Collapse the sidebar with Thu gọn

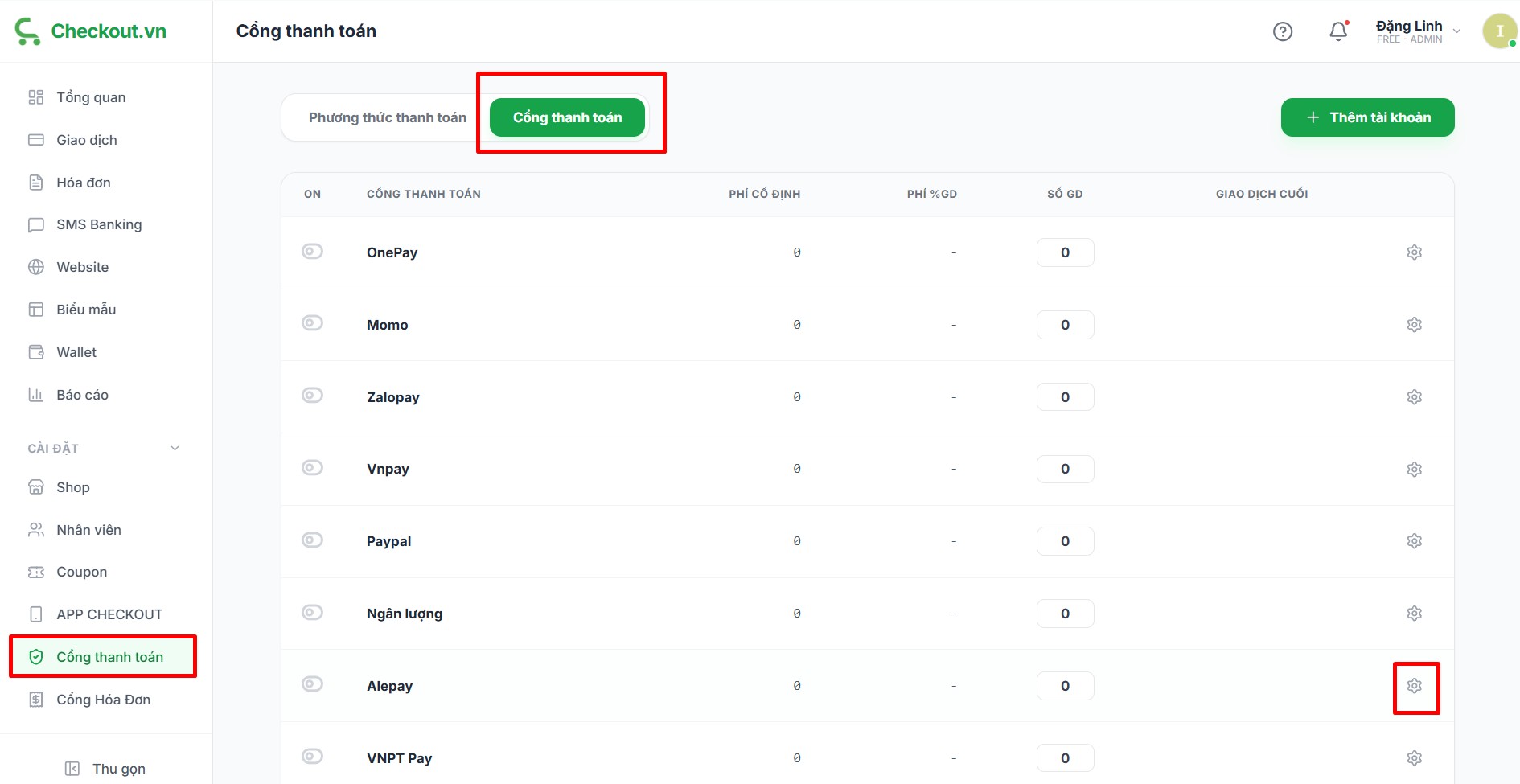(105, 769)
